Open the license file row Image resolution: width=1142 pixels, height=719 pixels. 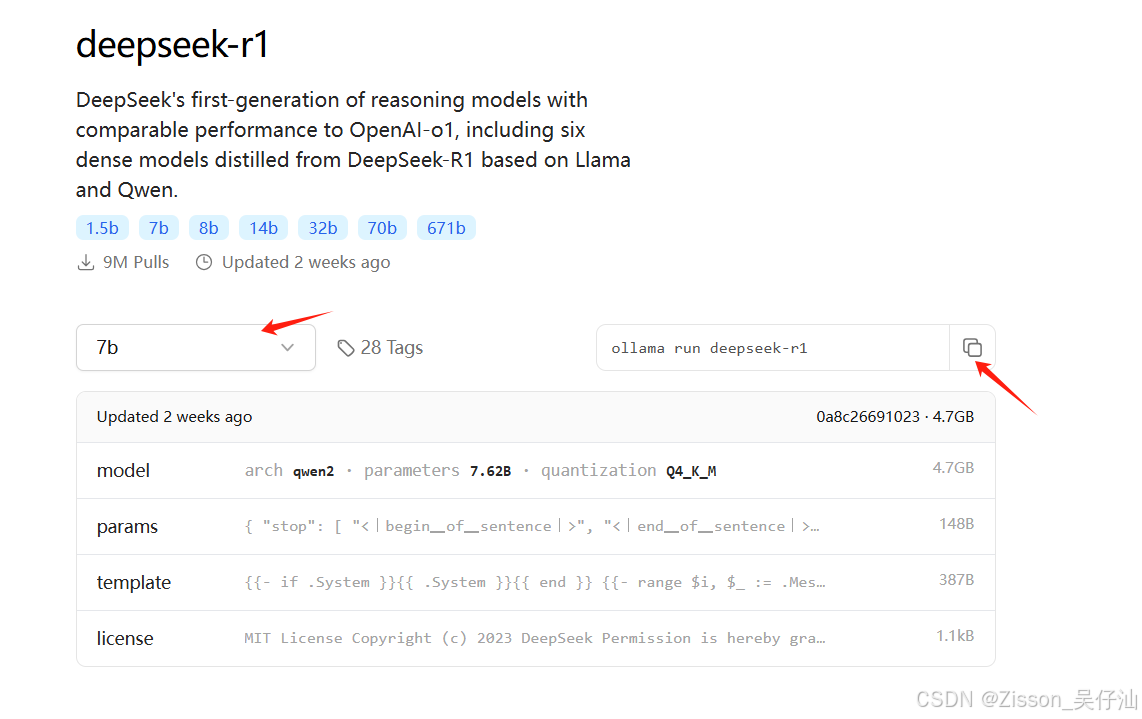[x=535, y=638]
